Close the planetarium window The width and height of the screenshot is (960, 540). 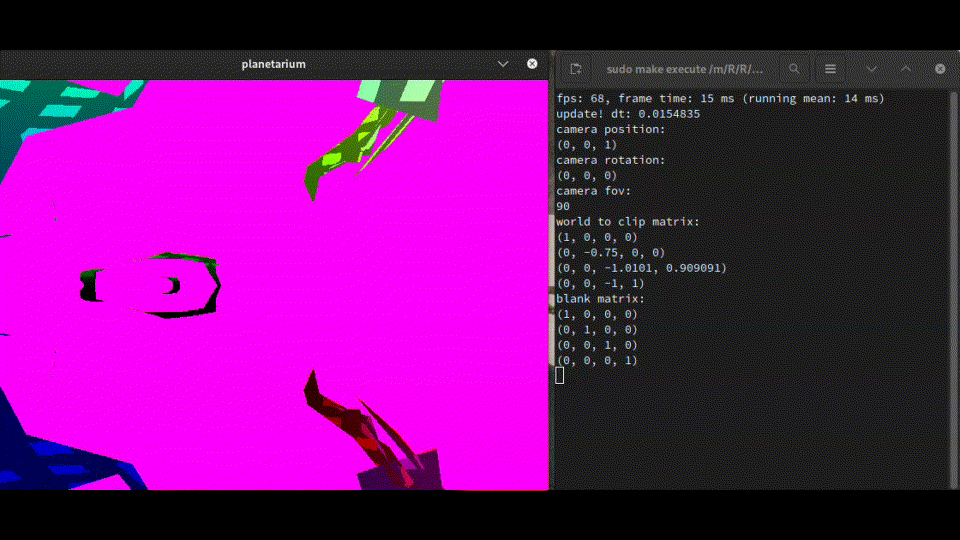531,64
